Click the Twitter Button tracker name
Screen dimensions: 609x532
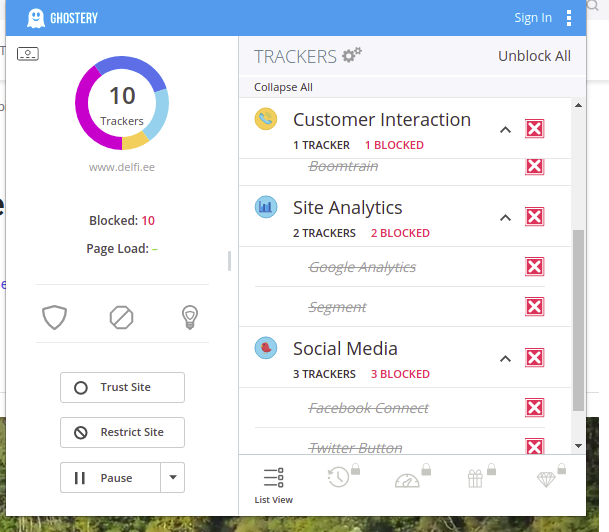pos(356,448)
